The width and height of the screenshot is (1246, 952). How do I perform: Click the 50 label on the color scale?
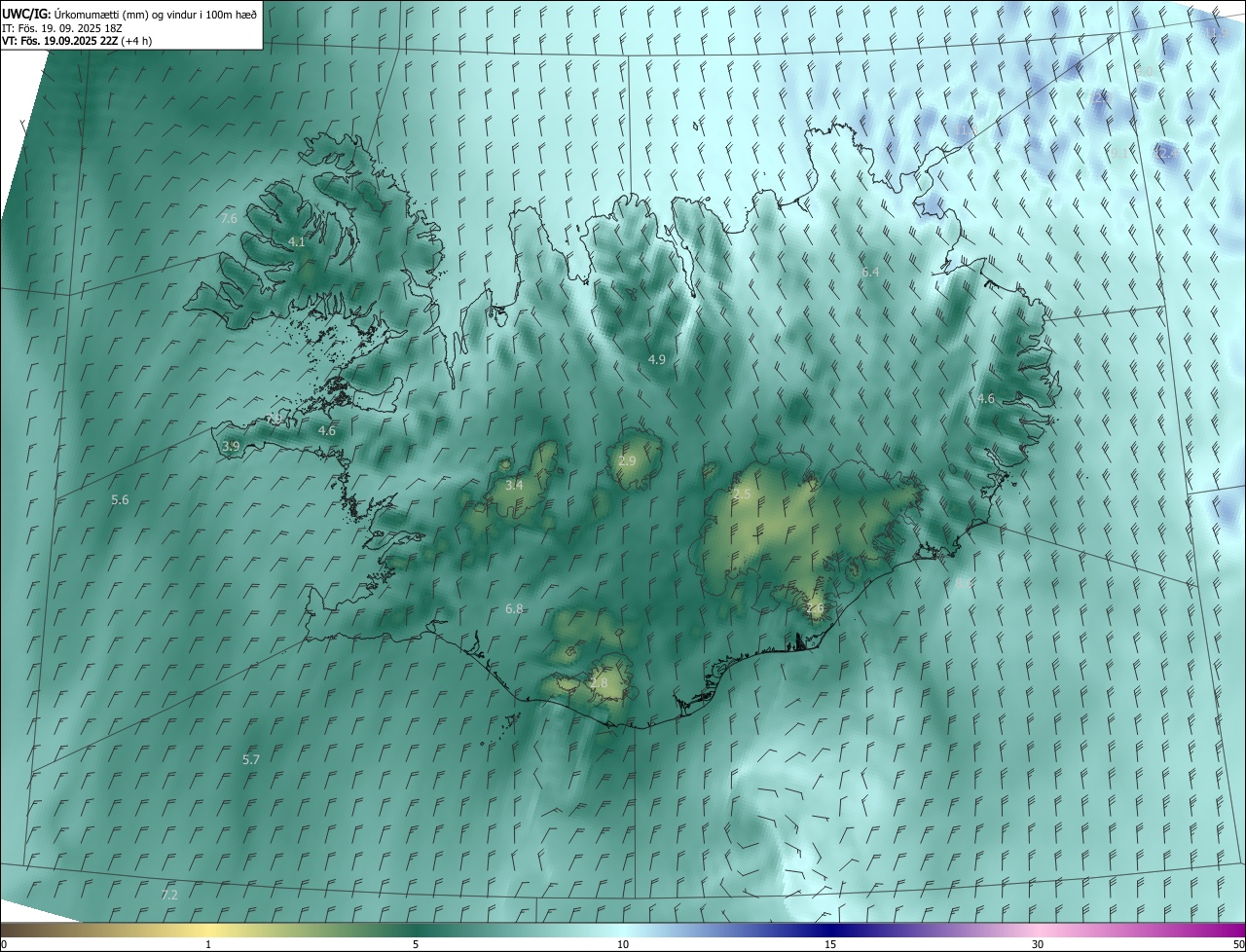[x=1238, y=944]
